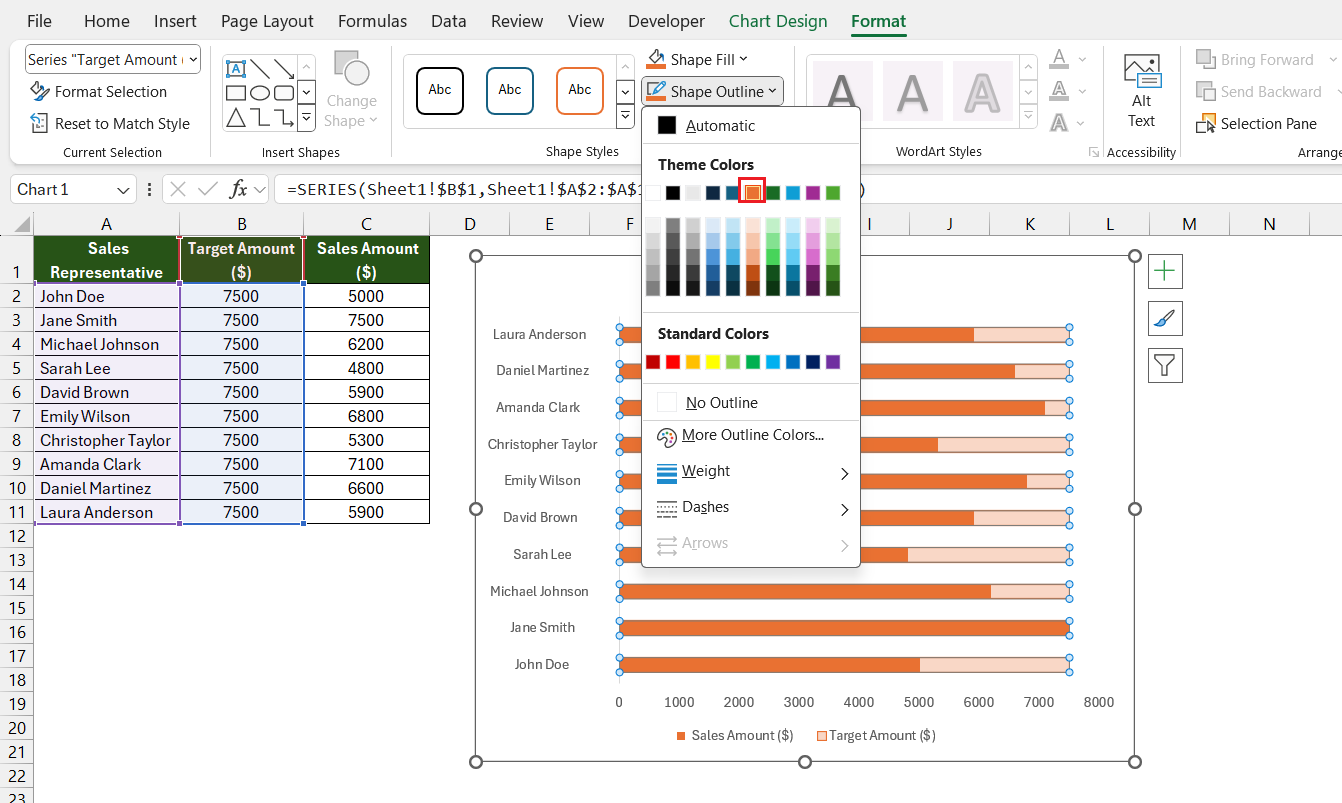The height and width of the screenshot is (803, 1342).
Task: Select cell A5 containing Sarah Lee
Action: 107,367
